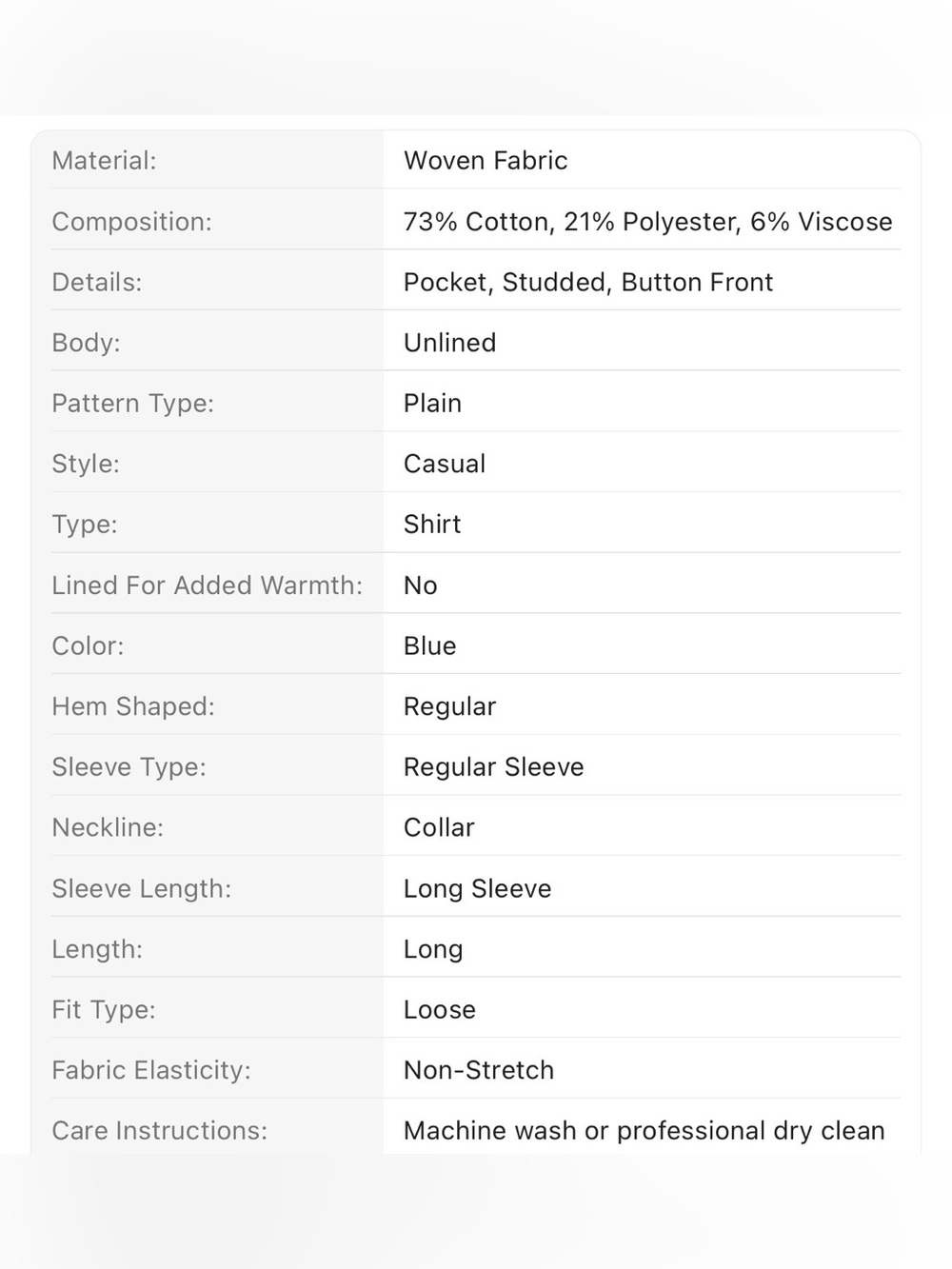
Task: Select the Loose fit type value
Action: coord(439,1010)
